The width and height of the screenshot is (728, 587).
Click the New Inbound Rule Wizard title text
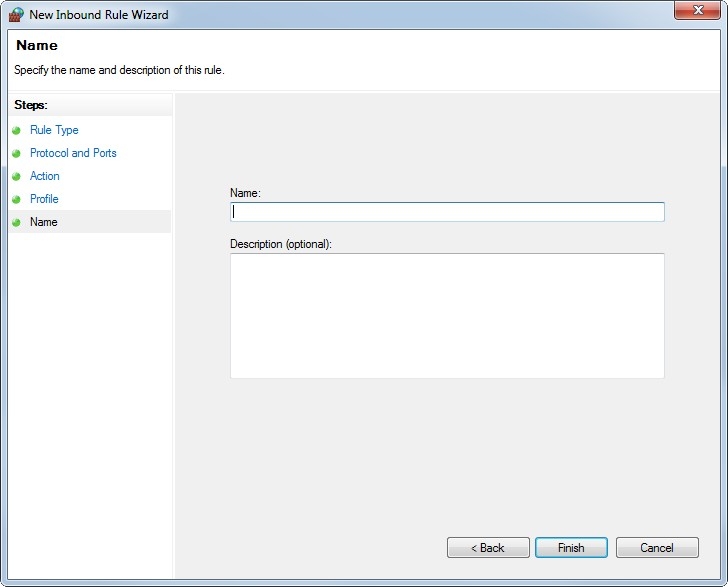click(x=99, y=15)
